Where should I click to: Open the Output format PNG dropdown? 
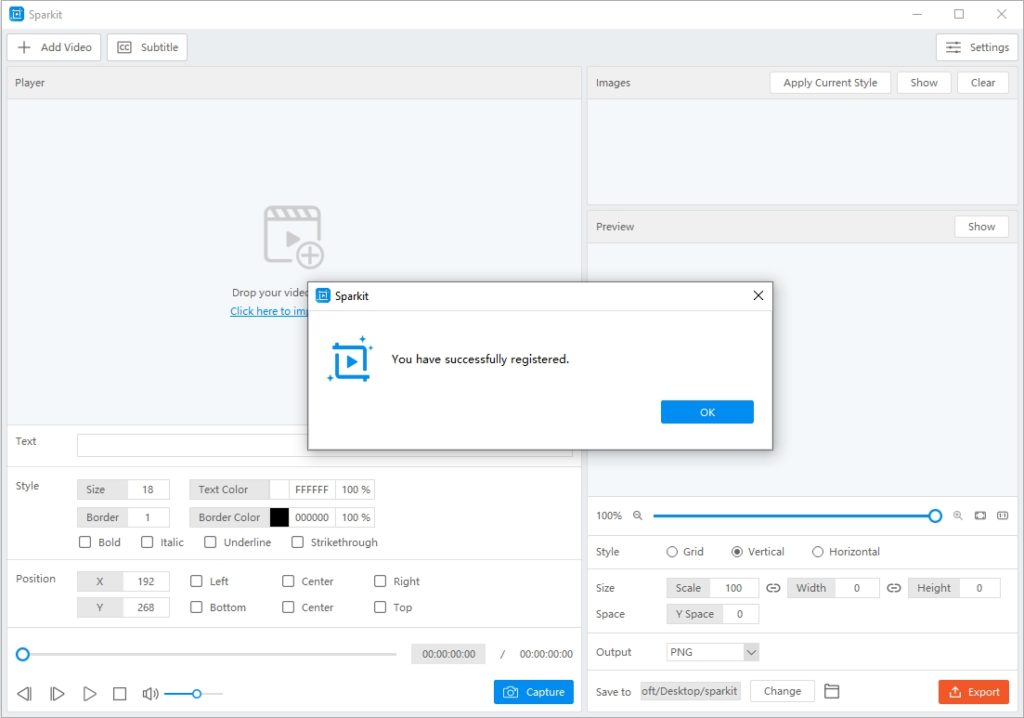[x=712, y=652]
